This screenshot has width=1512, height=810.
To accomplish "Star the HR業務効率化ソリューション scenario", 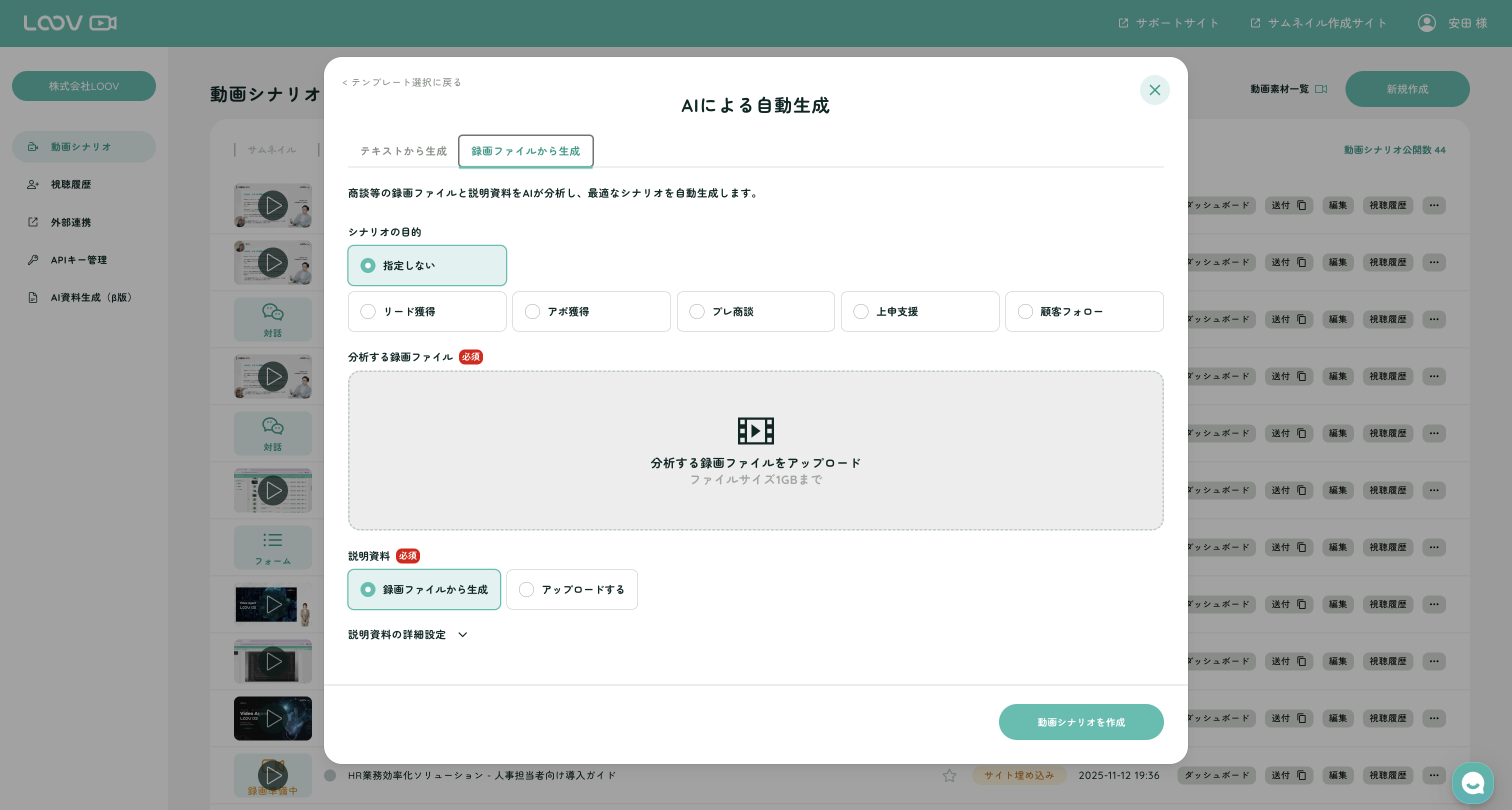I will pyautogui.click(x=949, y=775).
